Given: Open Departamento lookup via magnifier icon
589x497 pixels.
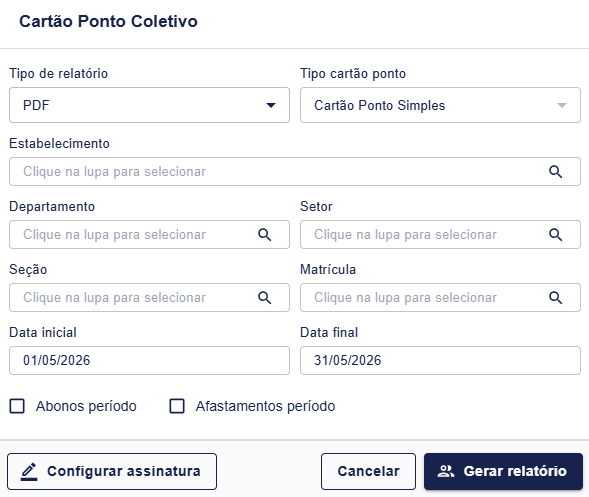Looking at the screenshot, I should click(264, 235).
